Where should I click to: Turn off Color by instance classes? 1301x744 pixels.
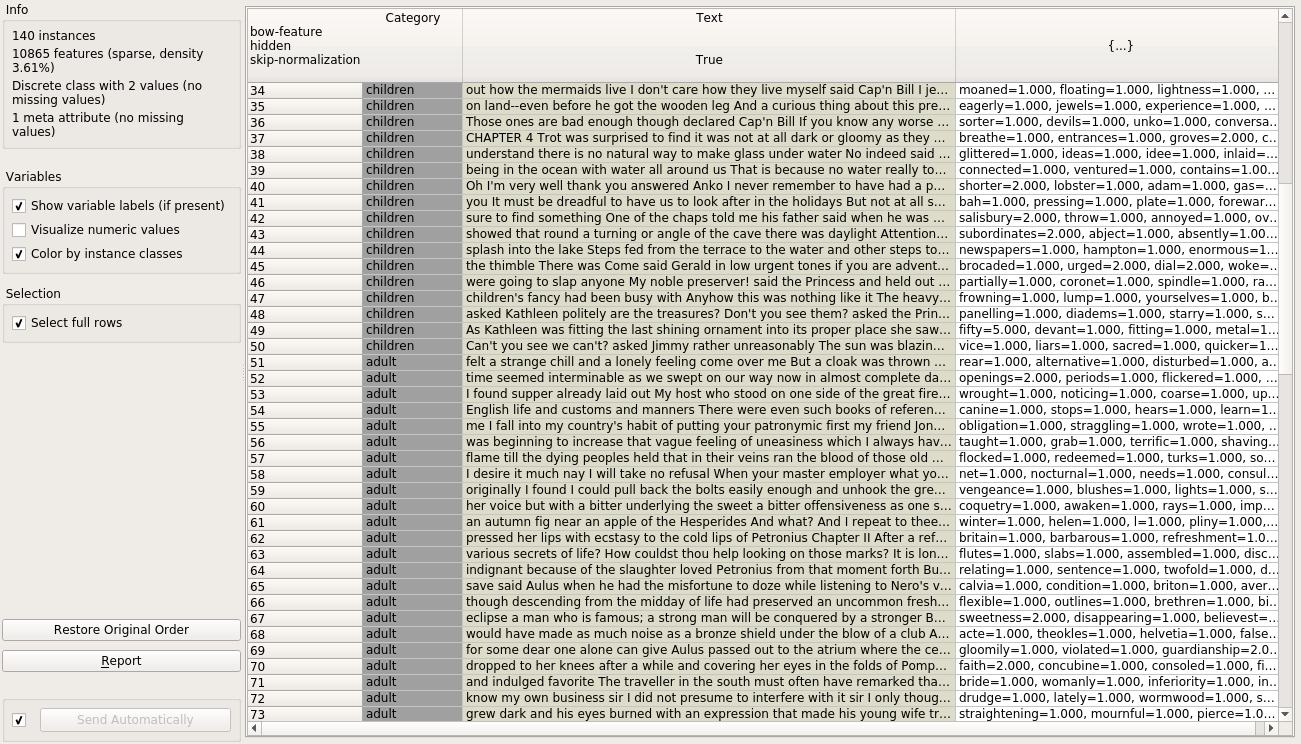tap(19, 254)
